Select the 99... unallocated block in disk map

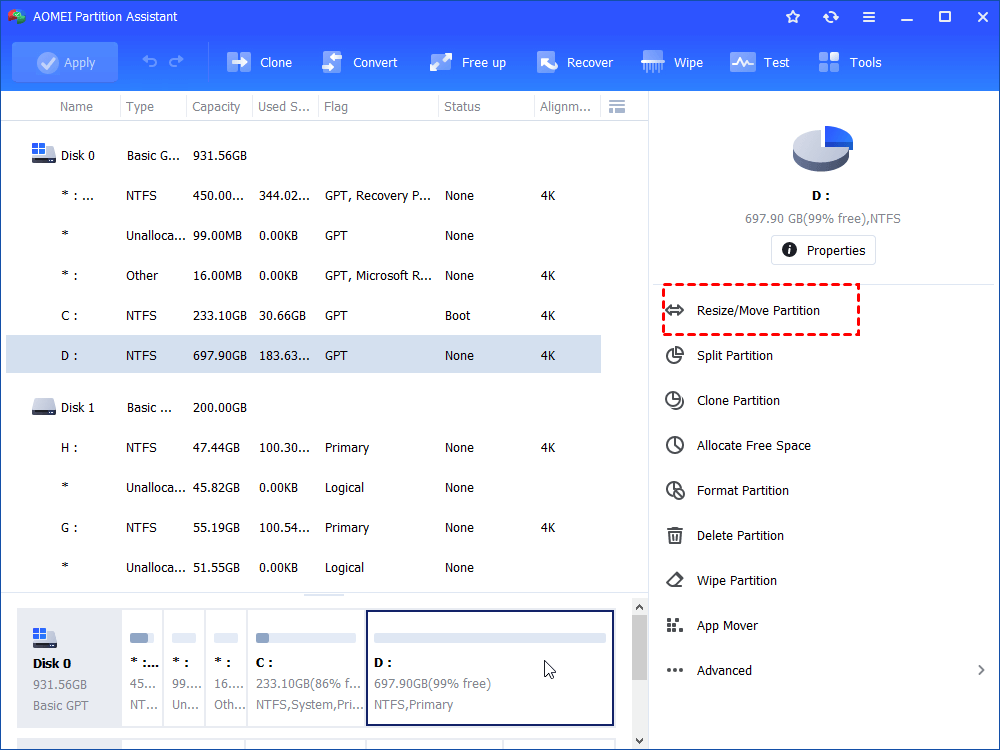click(184, 668)
